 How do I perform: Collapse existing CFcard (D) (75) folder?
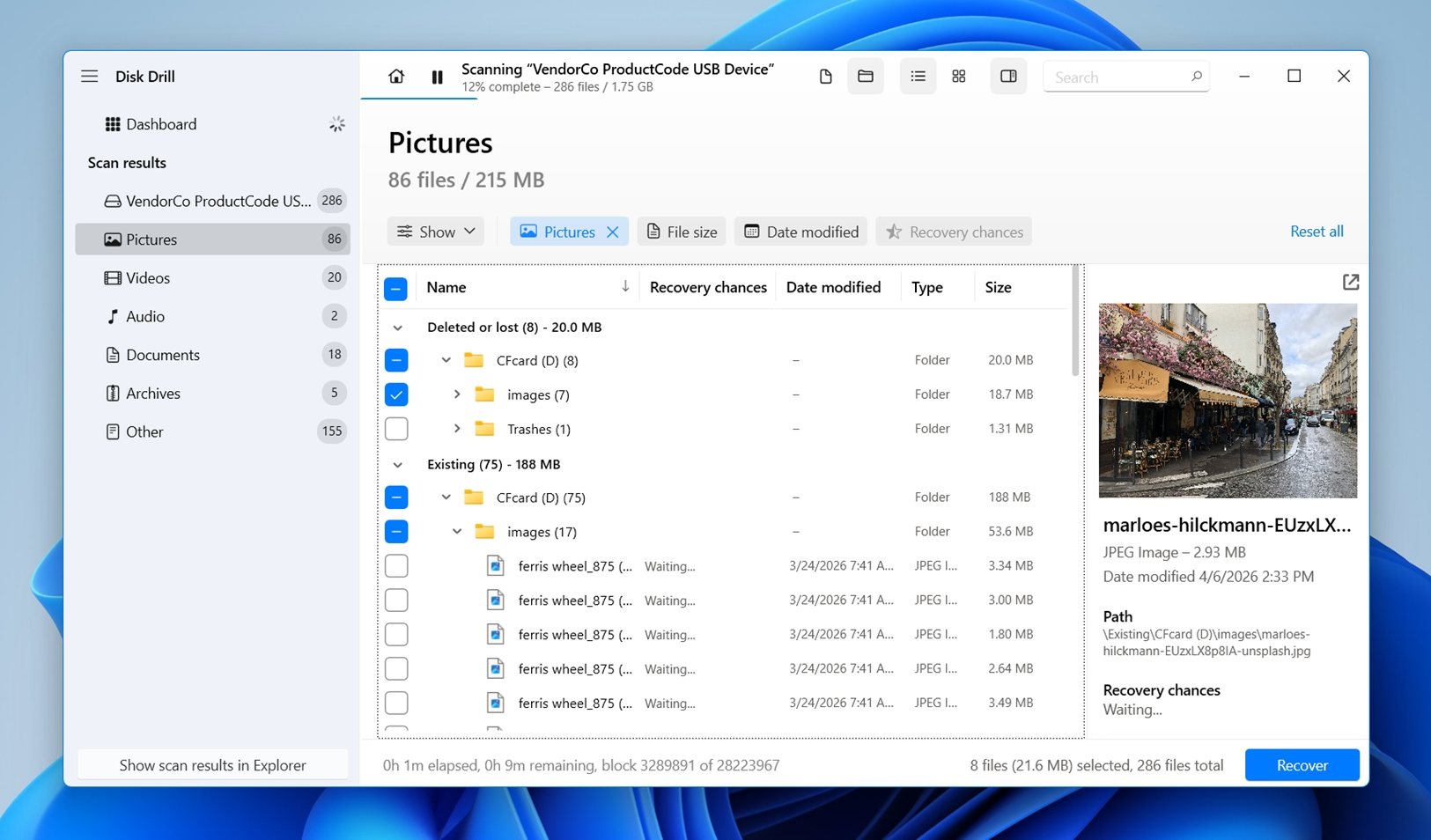point(446,497)
